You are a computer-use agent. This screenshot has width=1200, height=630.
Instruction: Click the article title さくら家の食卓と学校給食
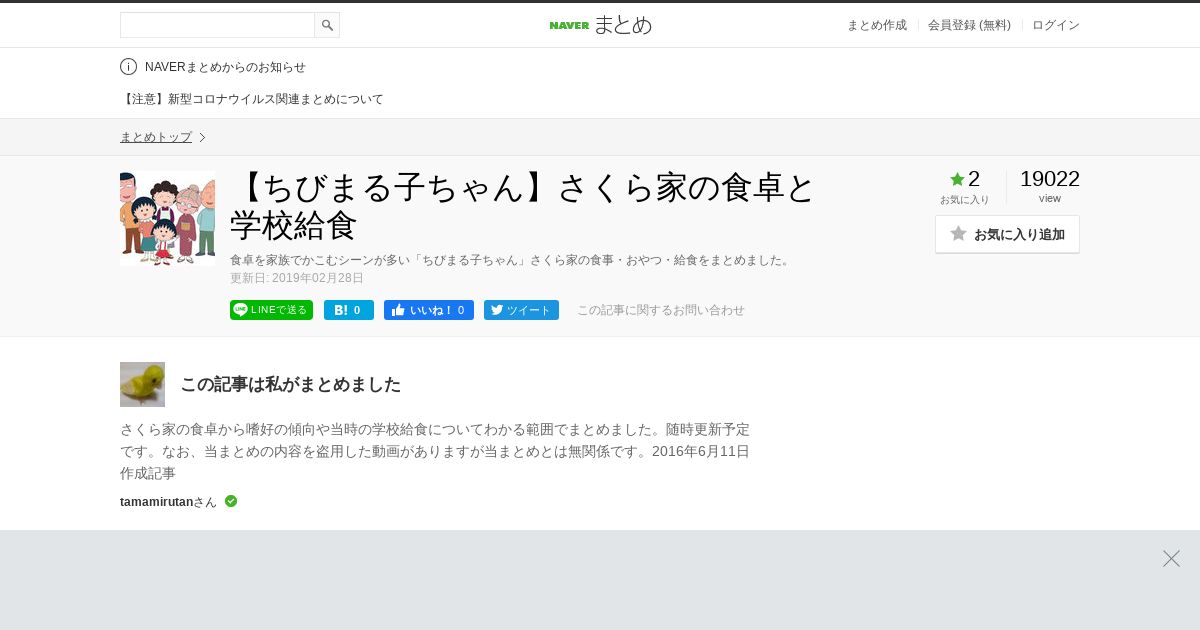[523, 206]
